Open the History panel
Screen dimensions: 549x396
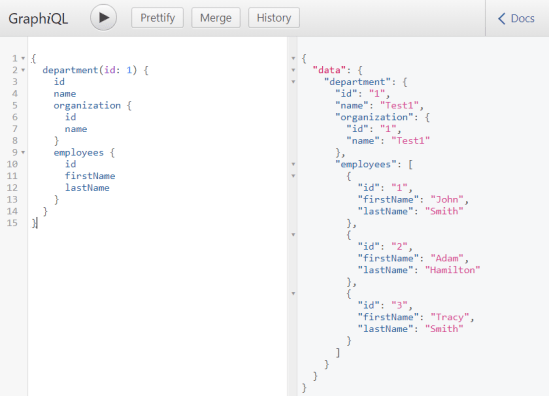coord(274,18)
